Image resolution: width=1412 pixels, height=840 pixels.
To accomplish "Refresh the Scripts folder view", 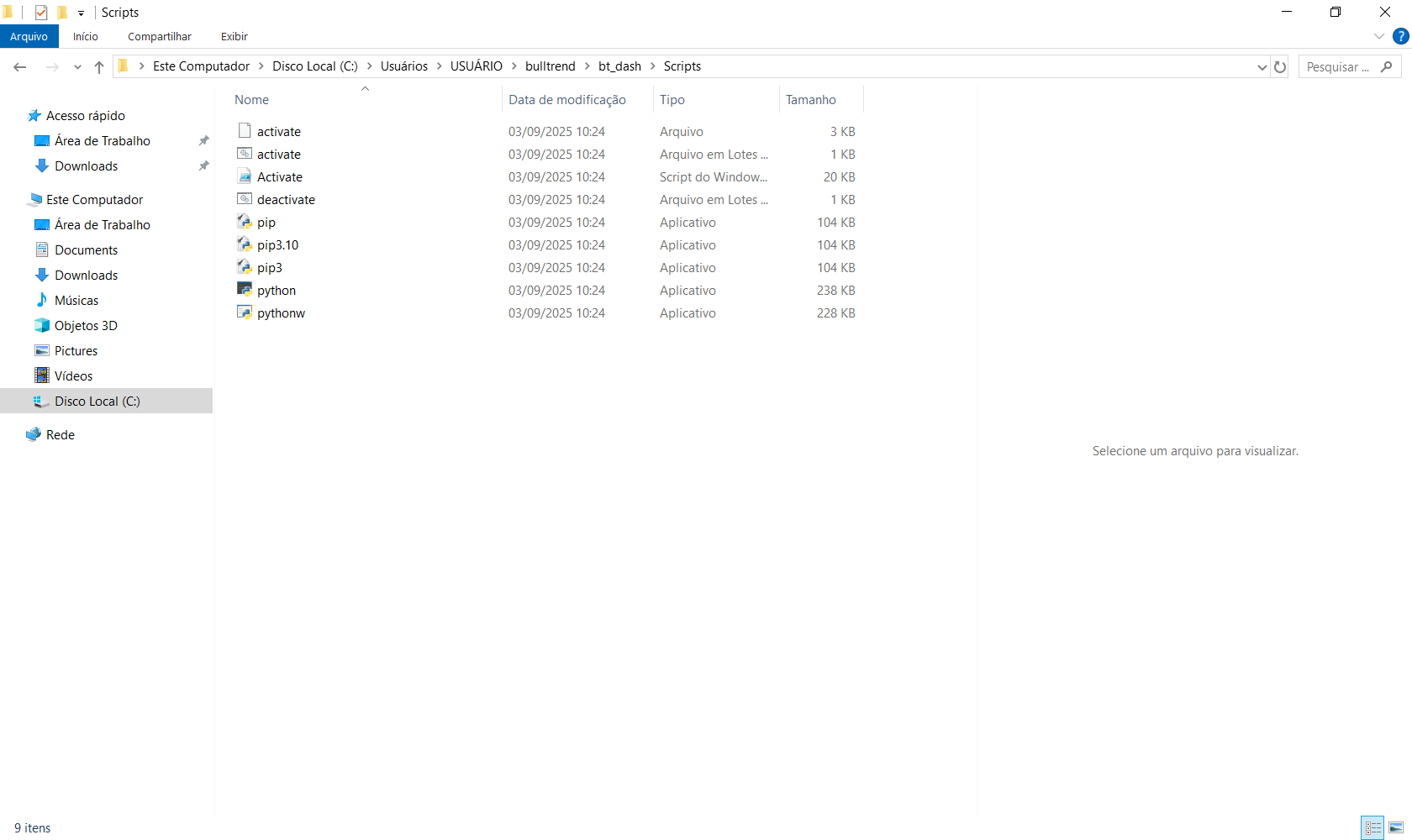I will pos(1280,67).
